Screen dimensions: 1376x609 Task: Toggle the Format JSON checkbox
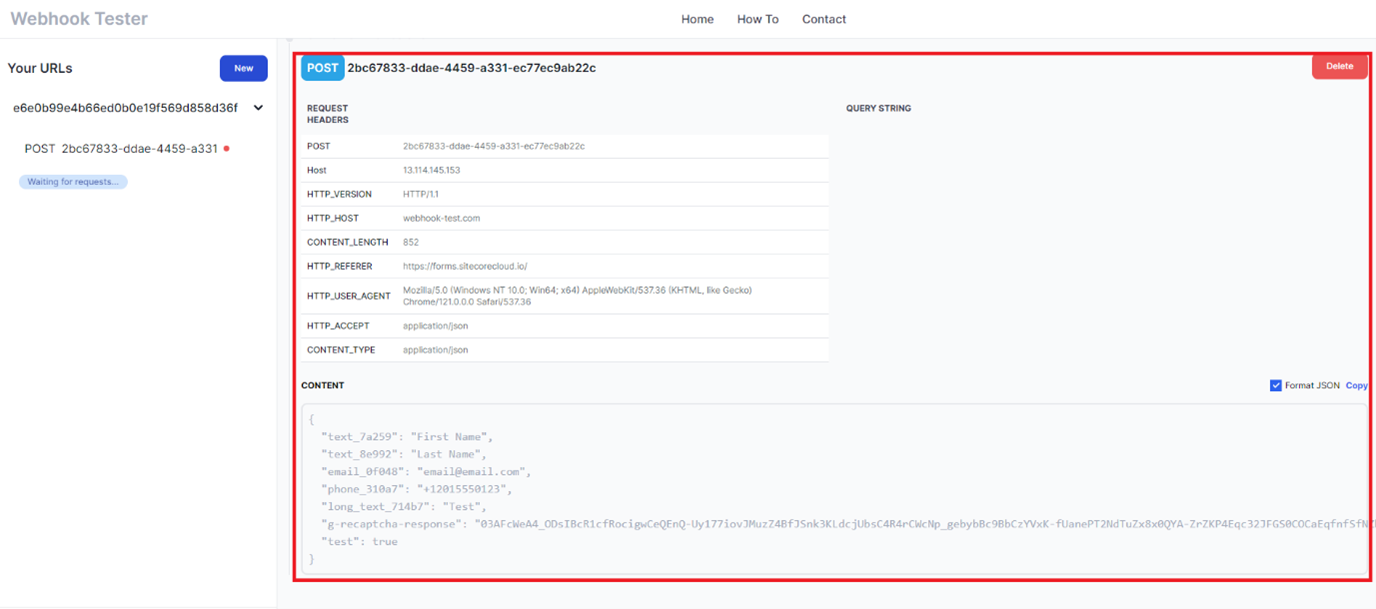pos(1275,386)
